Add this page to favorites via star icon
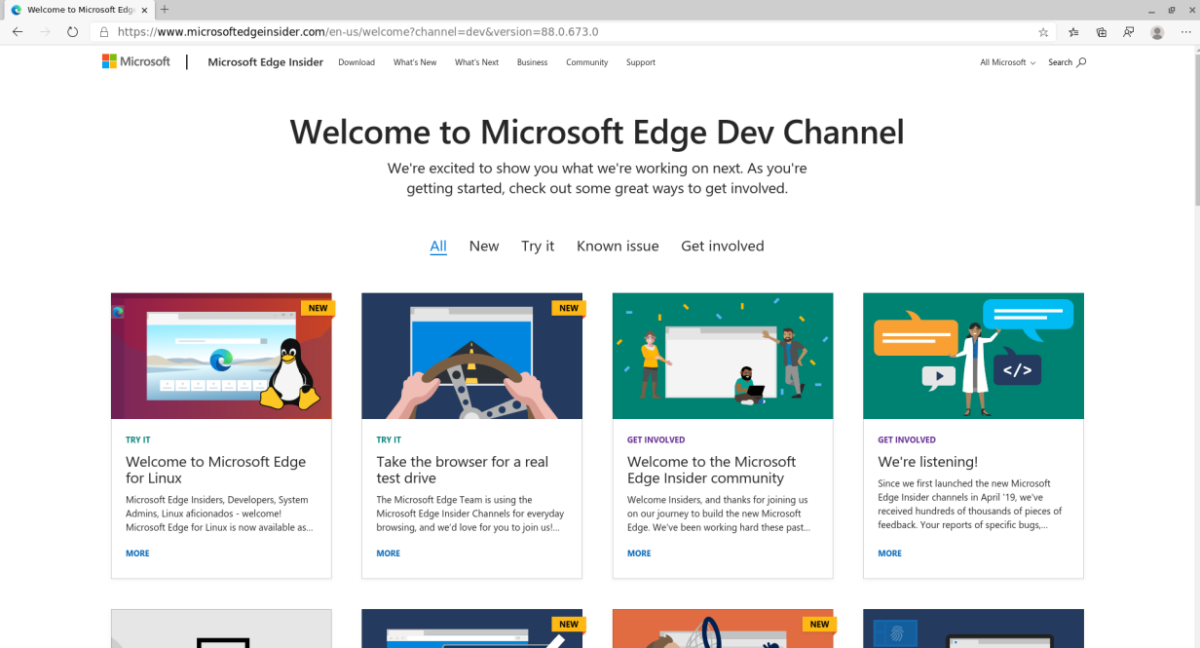The height and width of the screenshot is (648, 1200). 1043,32
